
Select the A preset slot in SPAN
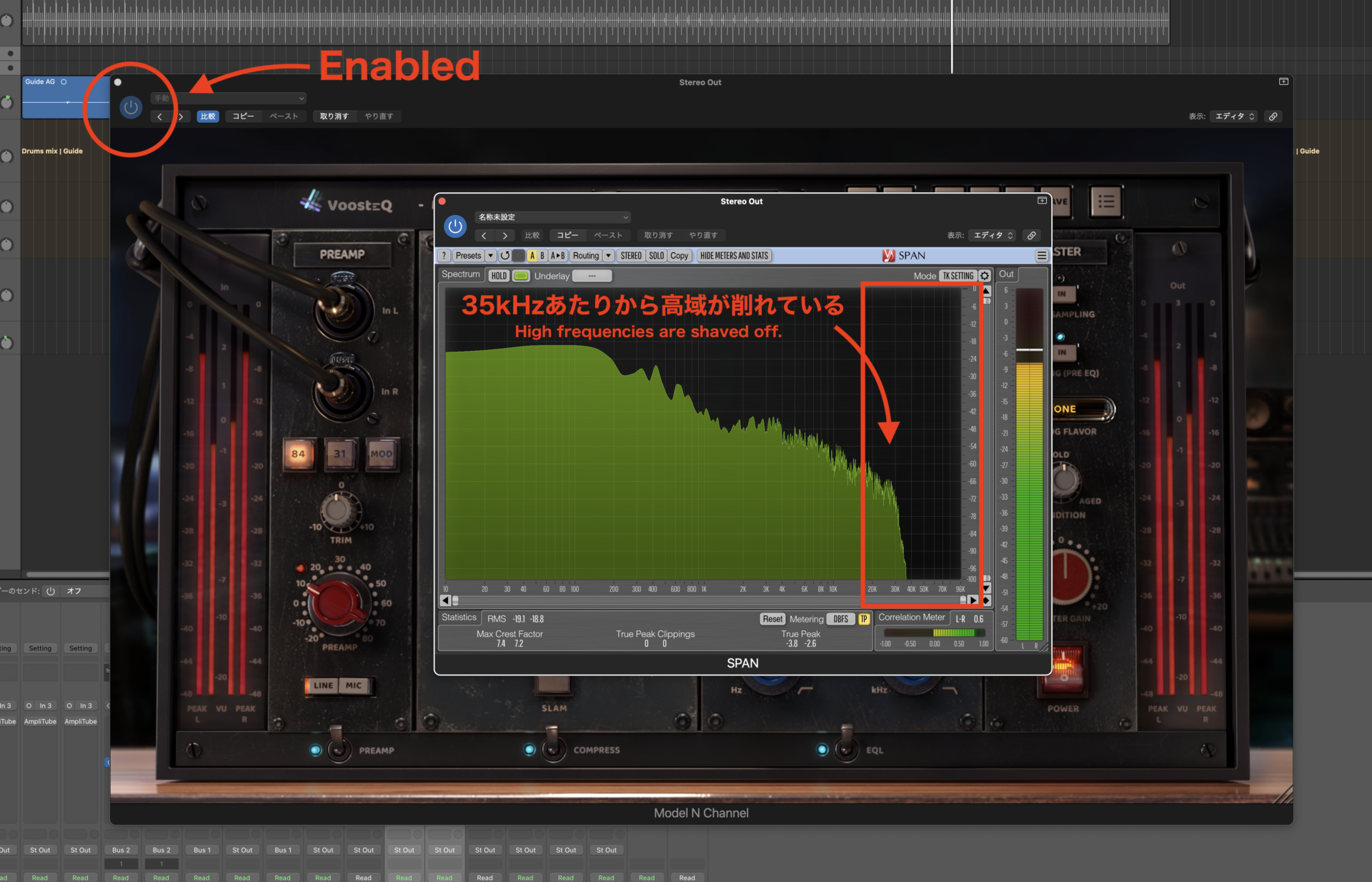(532, 256)
